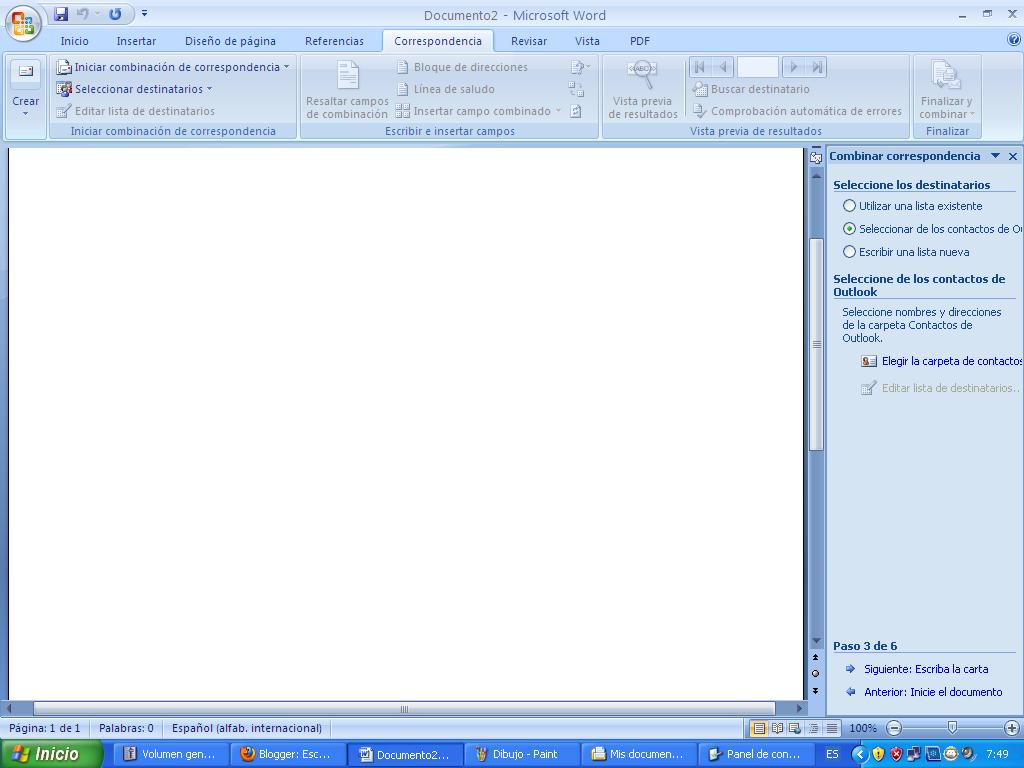Switch to Draft view in status bar
Viewport: 1024px width, 768px height.
(832, 728)
